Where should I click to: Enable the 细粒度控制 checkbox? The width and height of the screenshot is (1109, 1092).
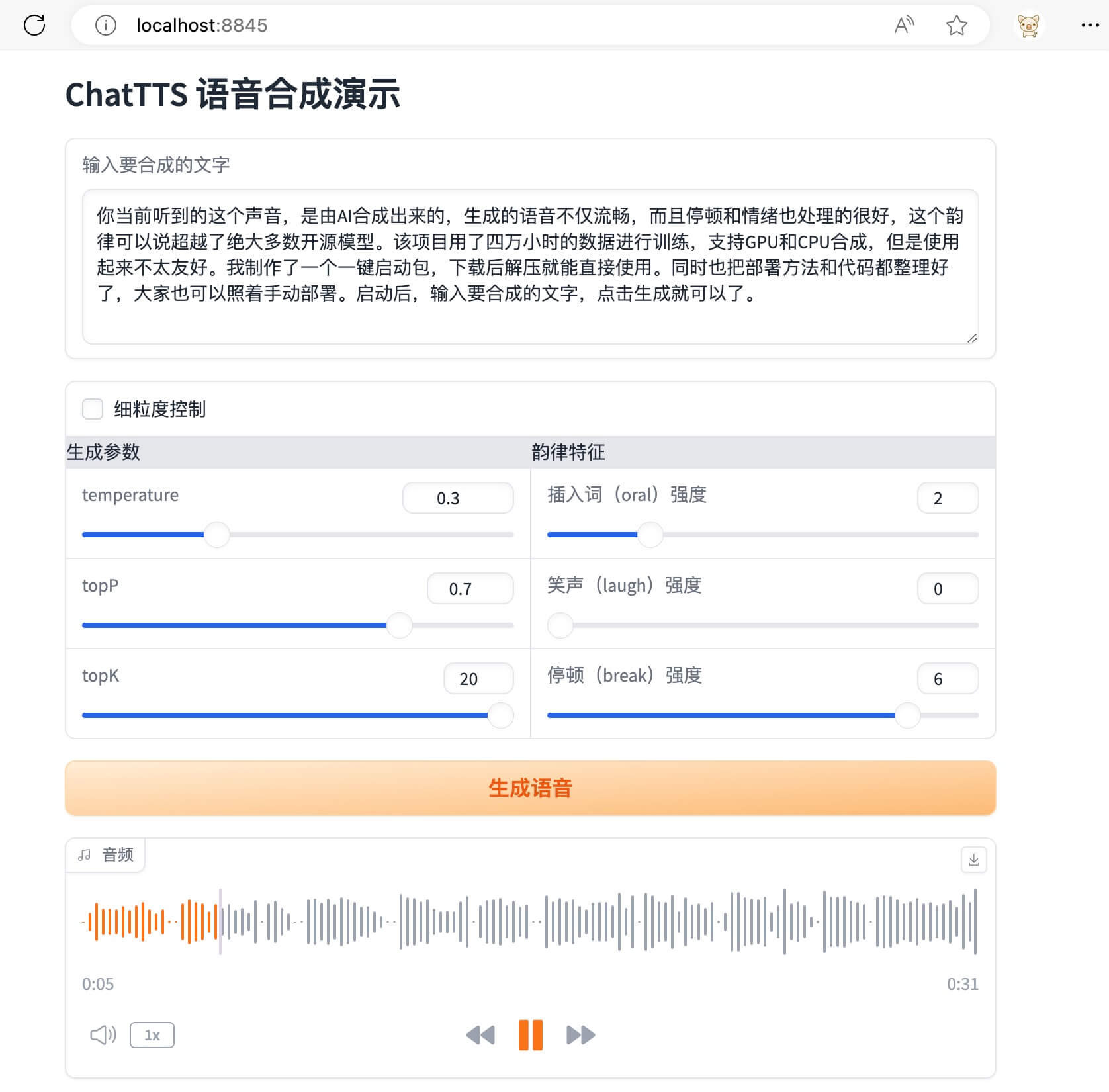(93, 409)
